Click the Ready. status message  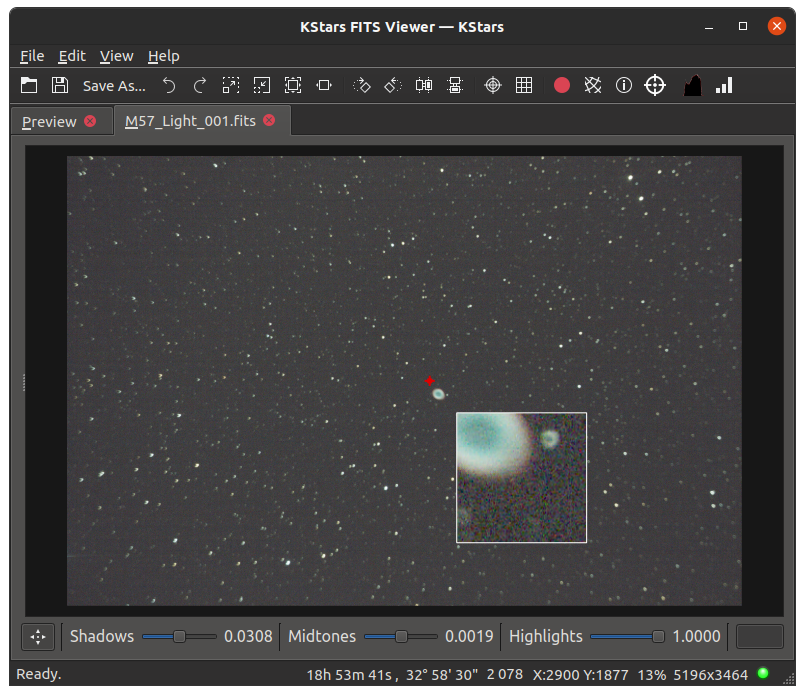(39, 674)
